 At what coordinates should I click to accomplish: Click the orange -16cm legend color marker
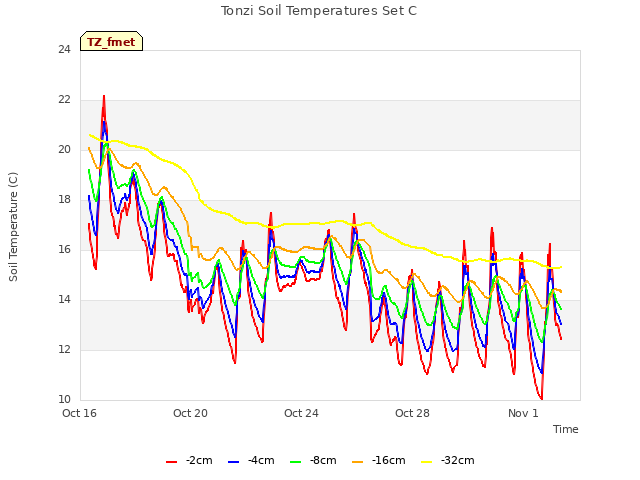click(358, 462)
